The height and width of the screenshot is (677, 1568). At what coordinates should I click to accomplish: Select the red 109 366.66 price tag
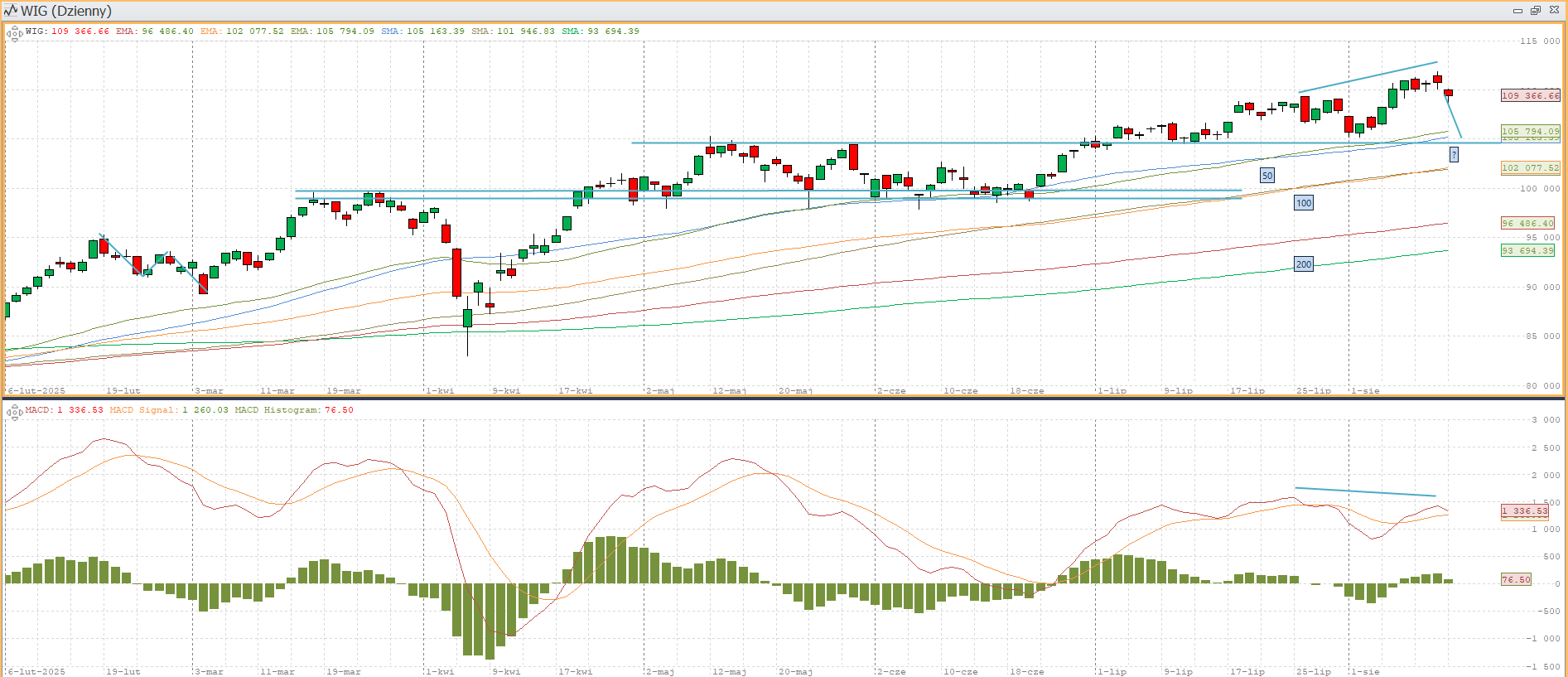1530,95
